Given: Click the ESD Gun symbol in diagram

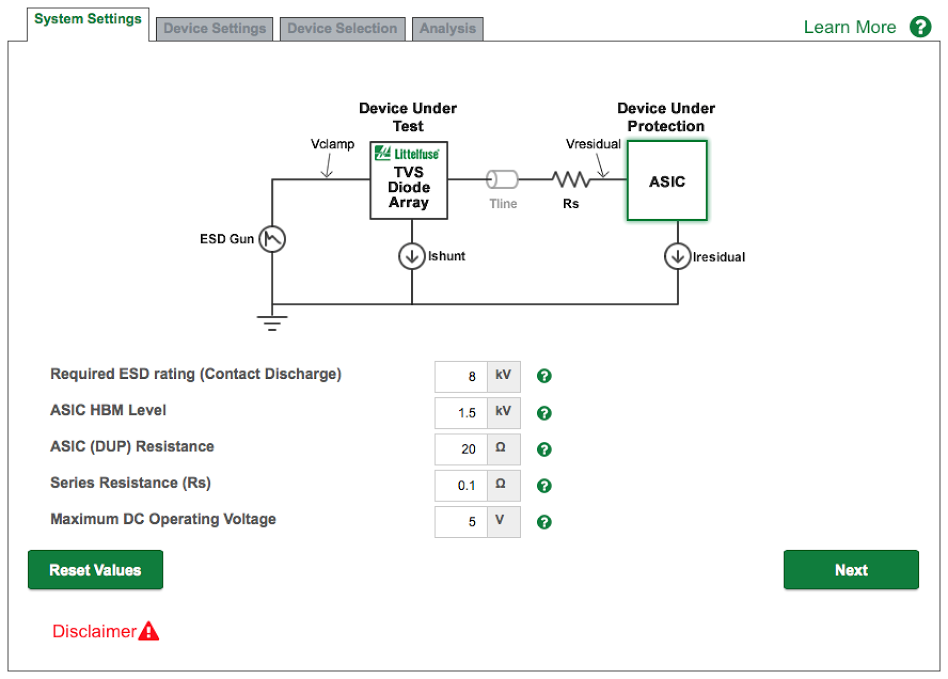Looking at the screenshot, I should [272, 239].
